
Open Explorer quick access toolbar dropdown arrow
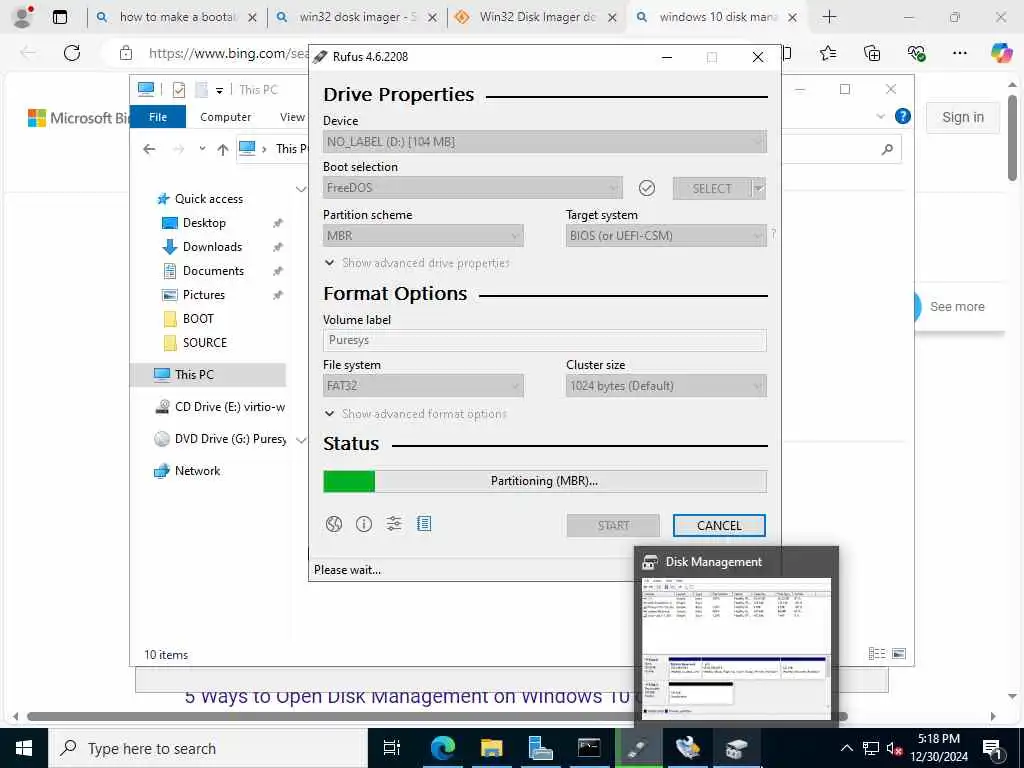(219, 90)
